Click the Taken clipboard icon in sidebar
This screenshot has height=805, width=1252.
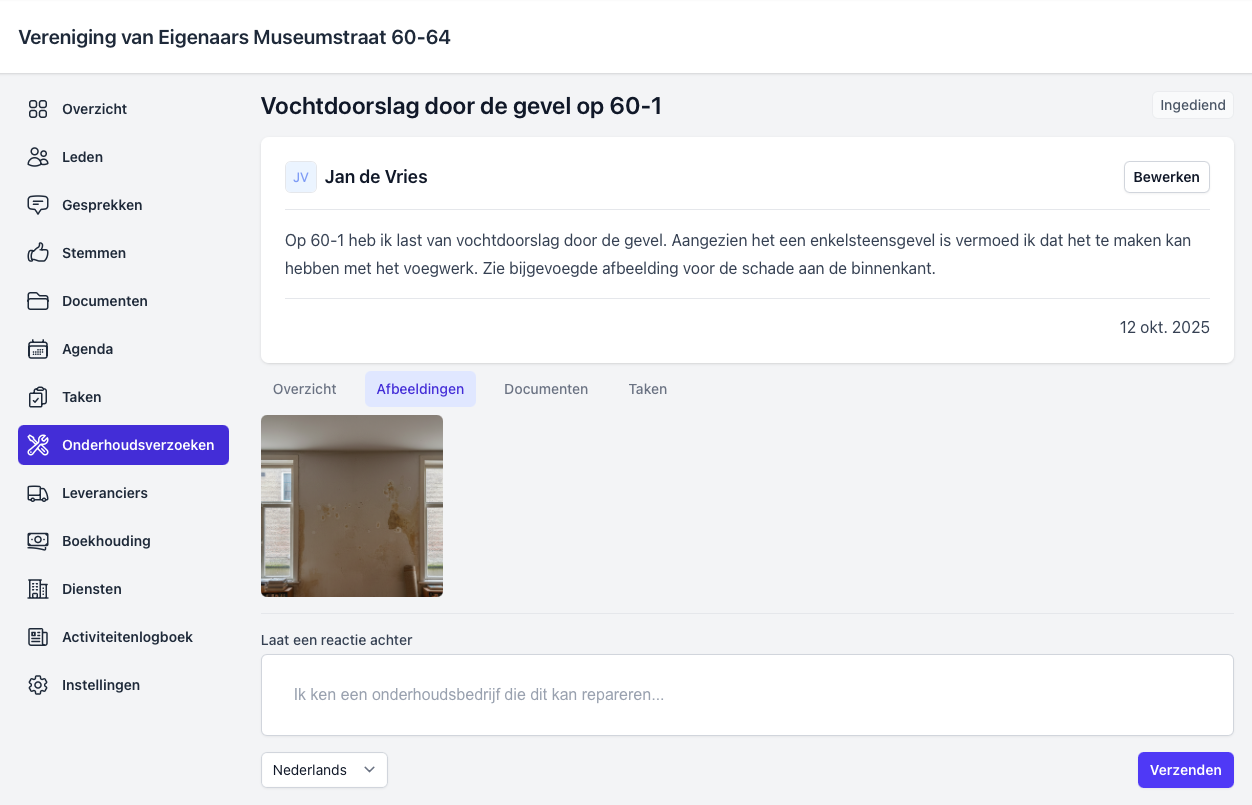tap(38, 397)
